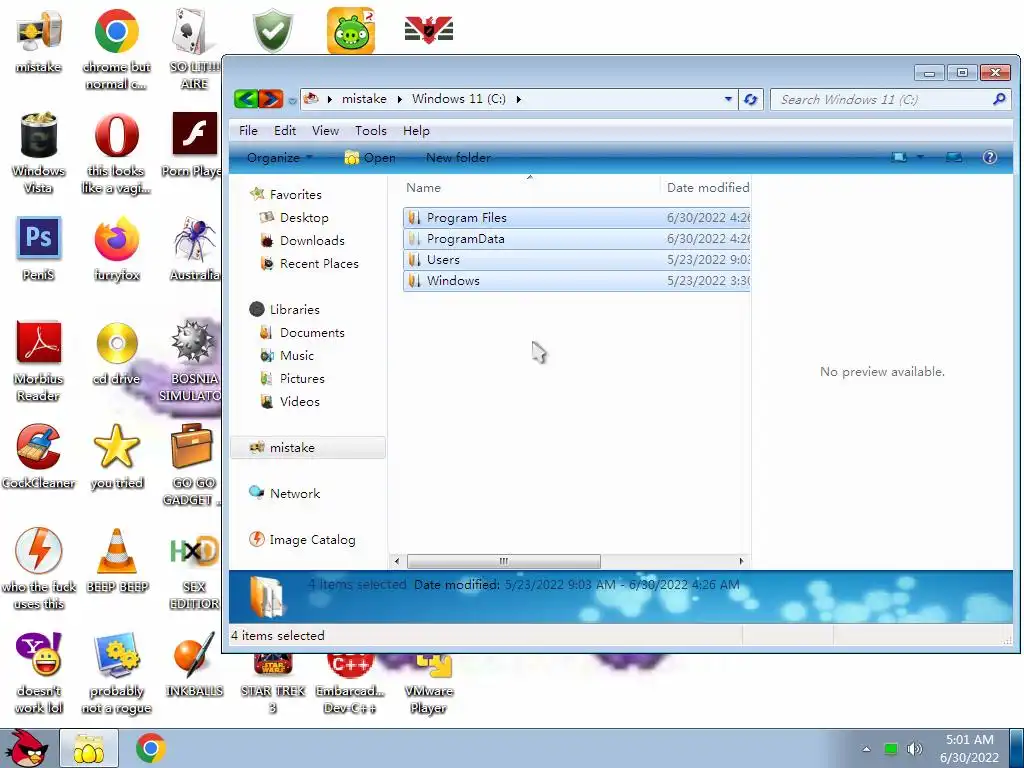Click the Name column header
This screenshot has width=1024, height=768.
click(530, 187)
